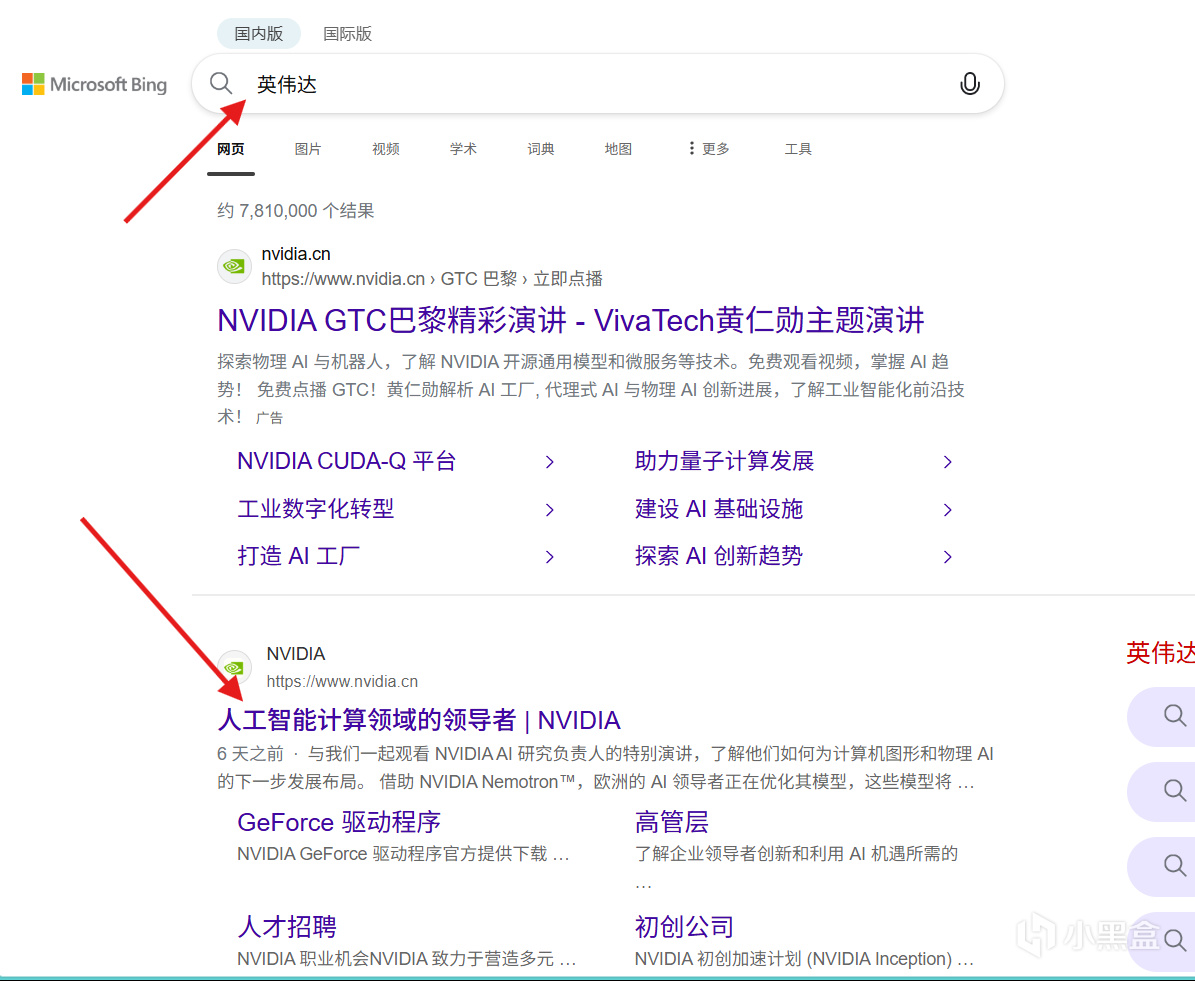Viewport: 1195px width, 981px height.
Task: Click the nvidia.cn site name above first result
Action: tap(296, 254)
